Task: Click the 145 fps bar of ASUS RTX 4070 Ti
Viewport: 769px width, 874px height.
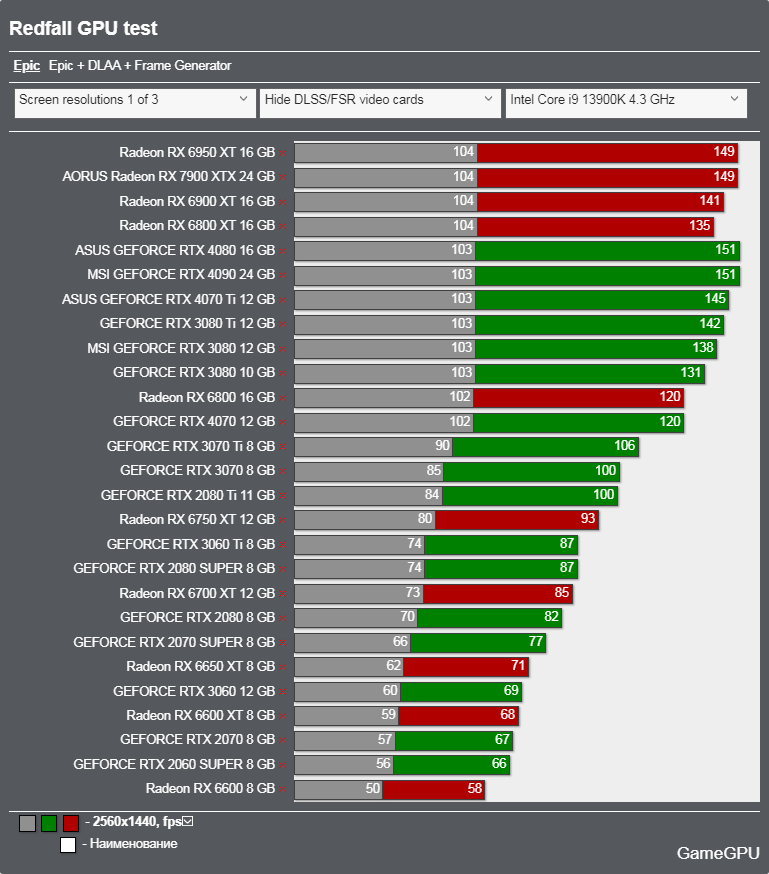Action: point(602,299)
